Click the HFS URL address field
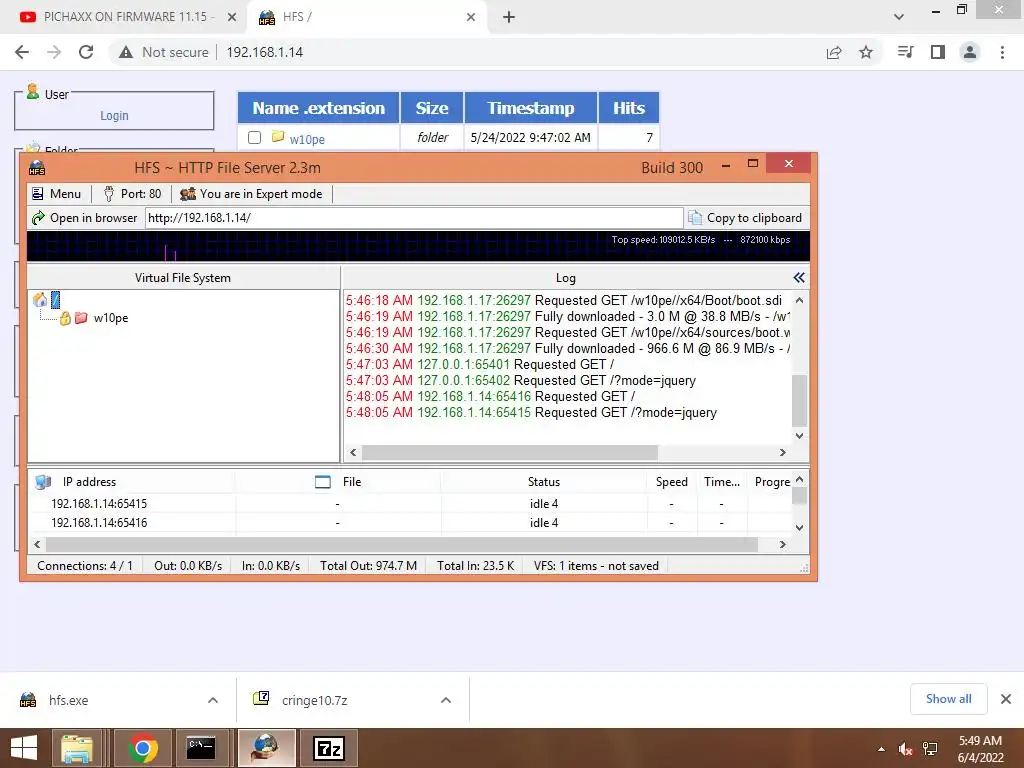The height and width of the screenshot is (768, 1024). (x=414, y=218)
